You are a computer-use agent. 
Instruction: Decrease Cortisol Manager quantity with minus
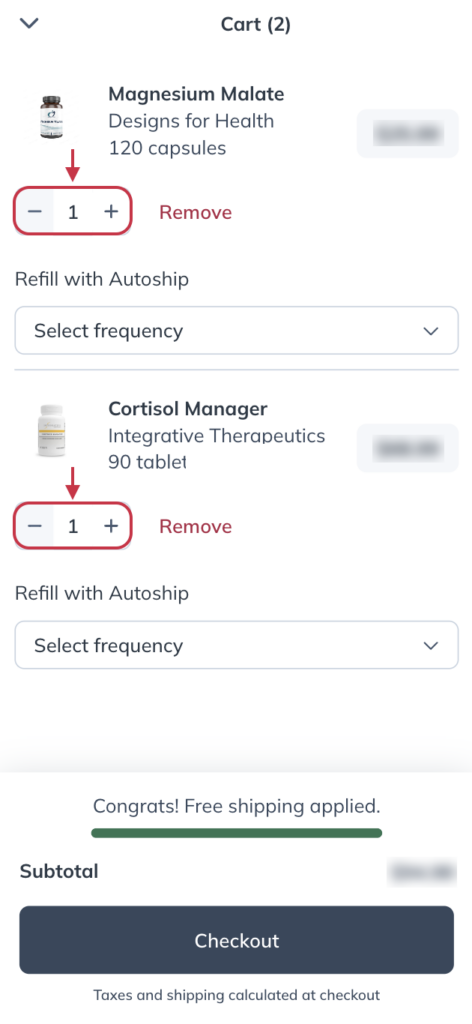pos(35,526)
